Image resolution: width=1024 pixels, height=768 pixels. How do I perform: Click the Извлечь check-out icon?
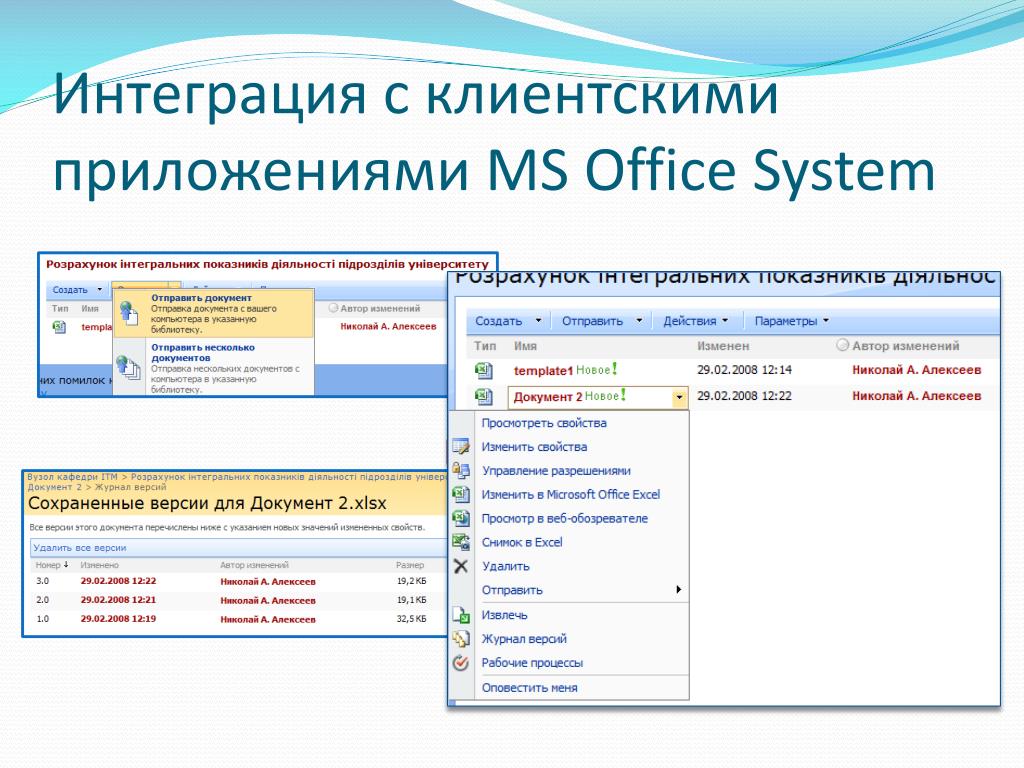click(461, 615)
